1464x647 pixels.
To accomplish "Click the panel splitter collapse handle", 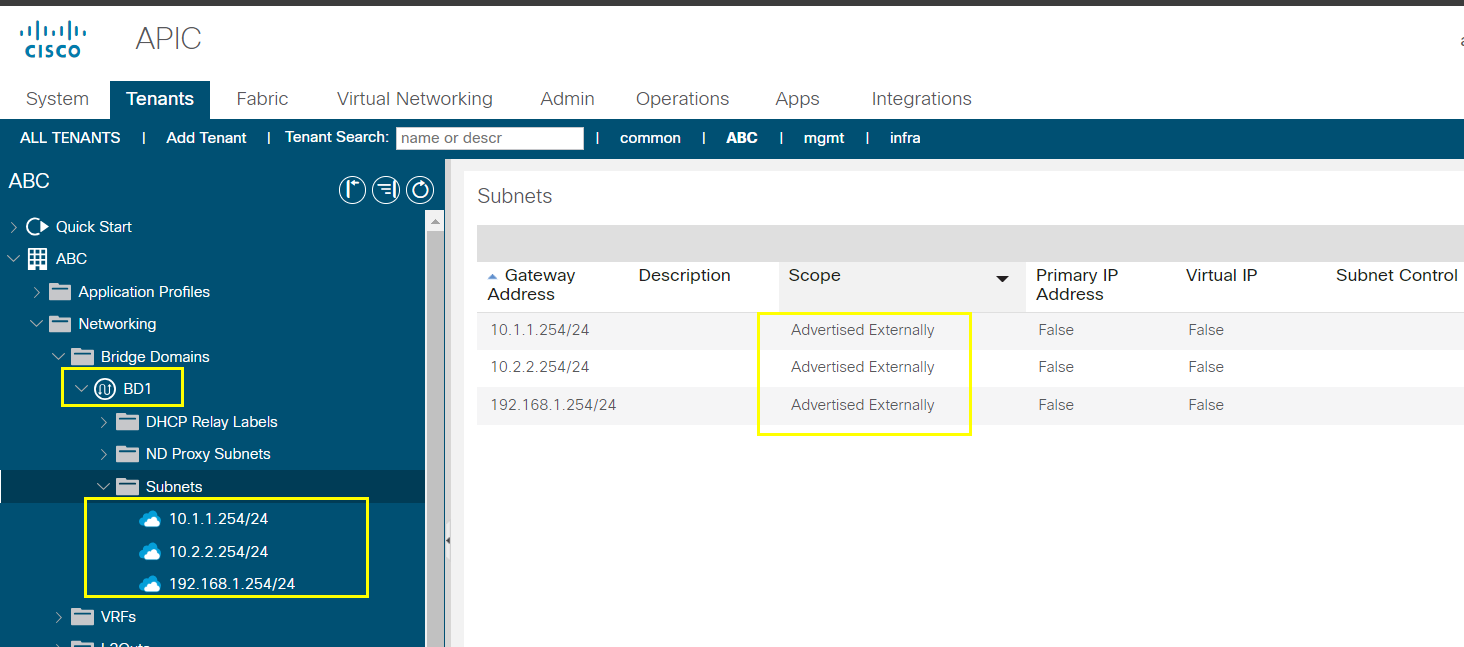I will tap(448, 540).
